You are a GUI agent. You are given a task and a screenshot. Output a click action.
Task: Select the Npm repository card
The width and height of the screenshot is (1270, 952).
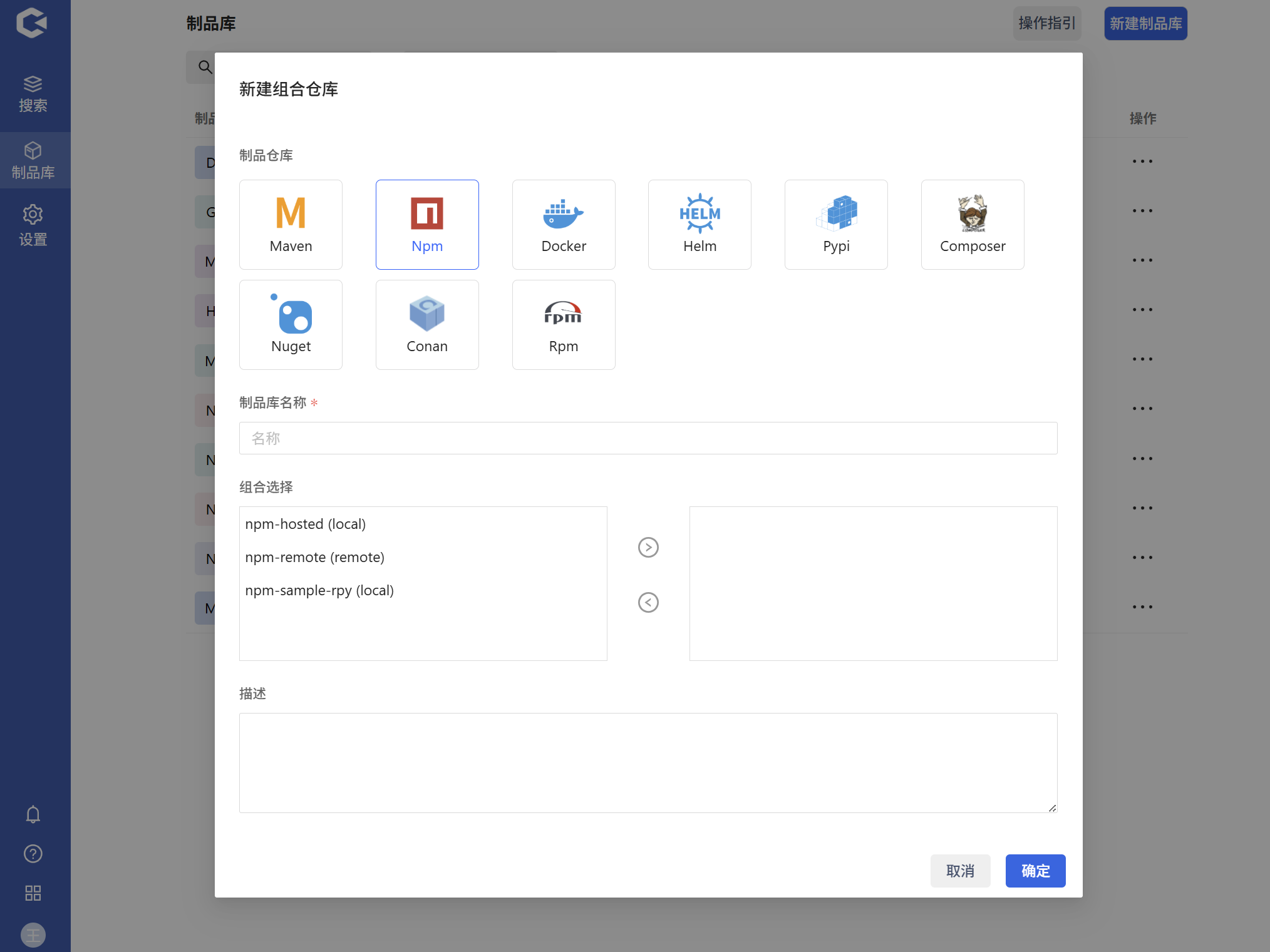[427, 224]
